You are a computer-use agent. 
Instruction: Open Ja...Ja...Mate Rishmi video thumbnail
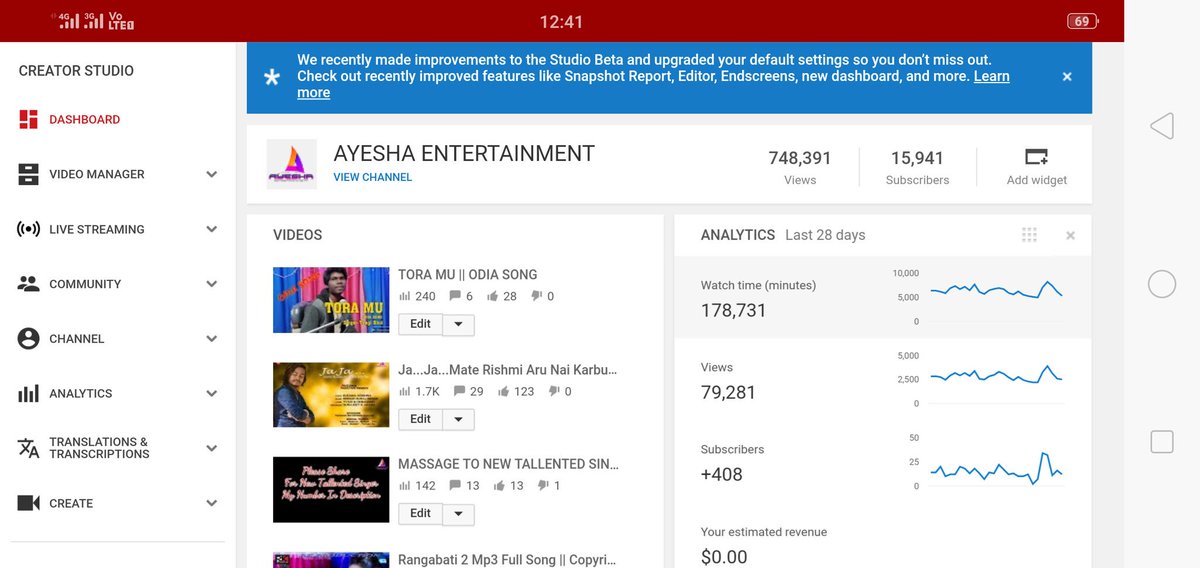(x=331, y=394)
